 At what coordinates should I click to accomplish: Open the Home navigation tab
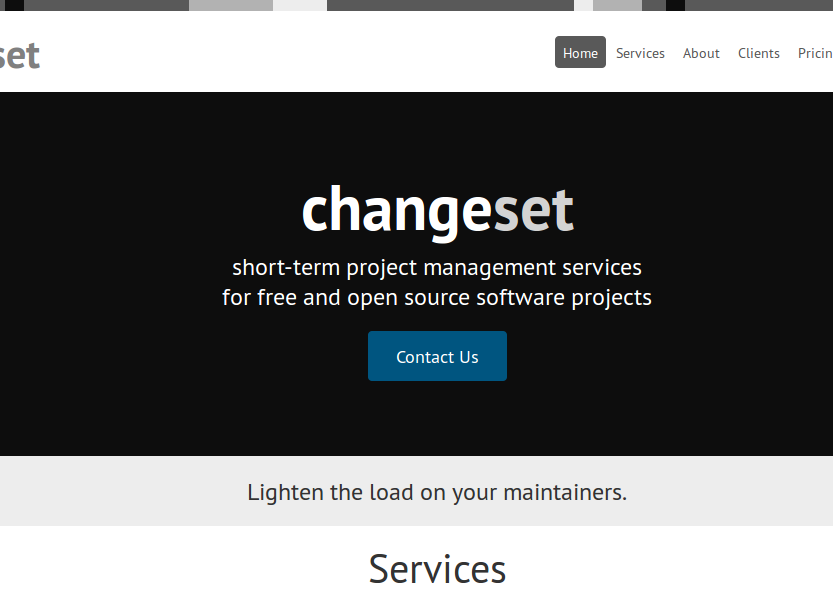click(580, 53)
